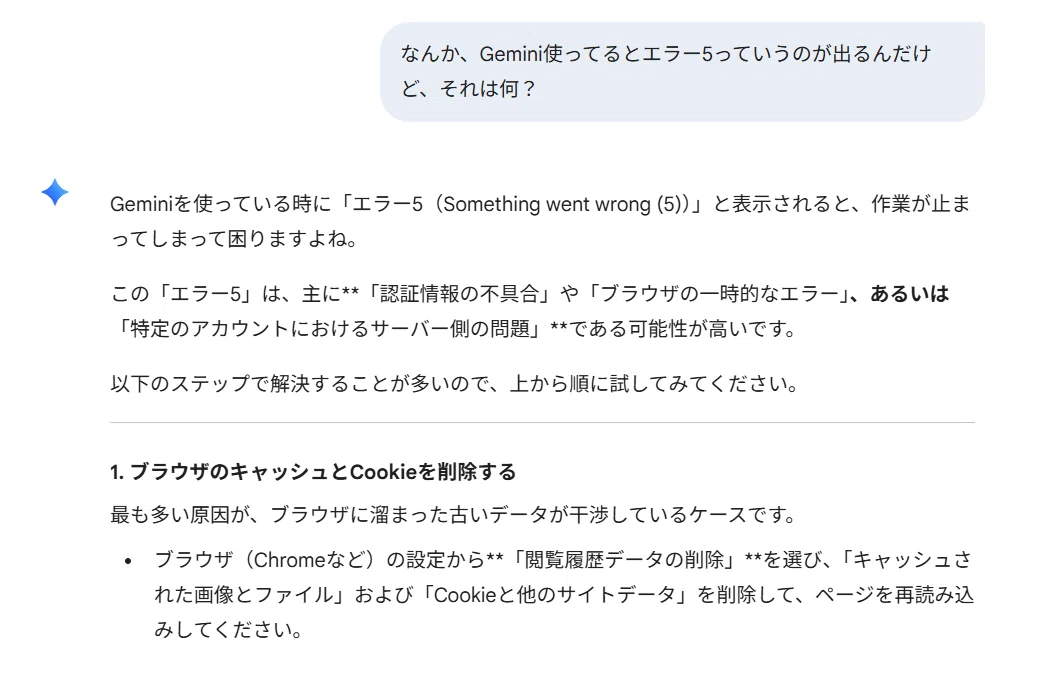Click the horizontal divider below the intro

click(542, 422)
